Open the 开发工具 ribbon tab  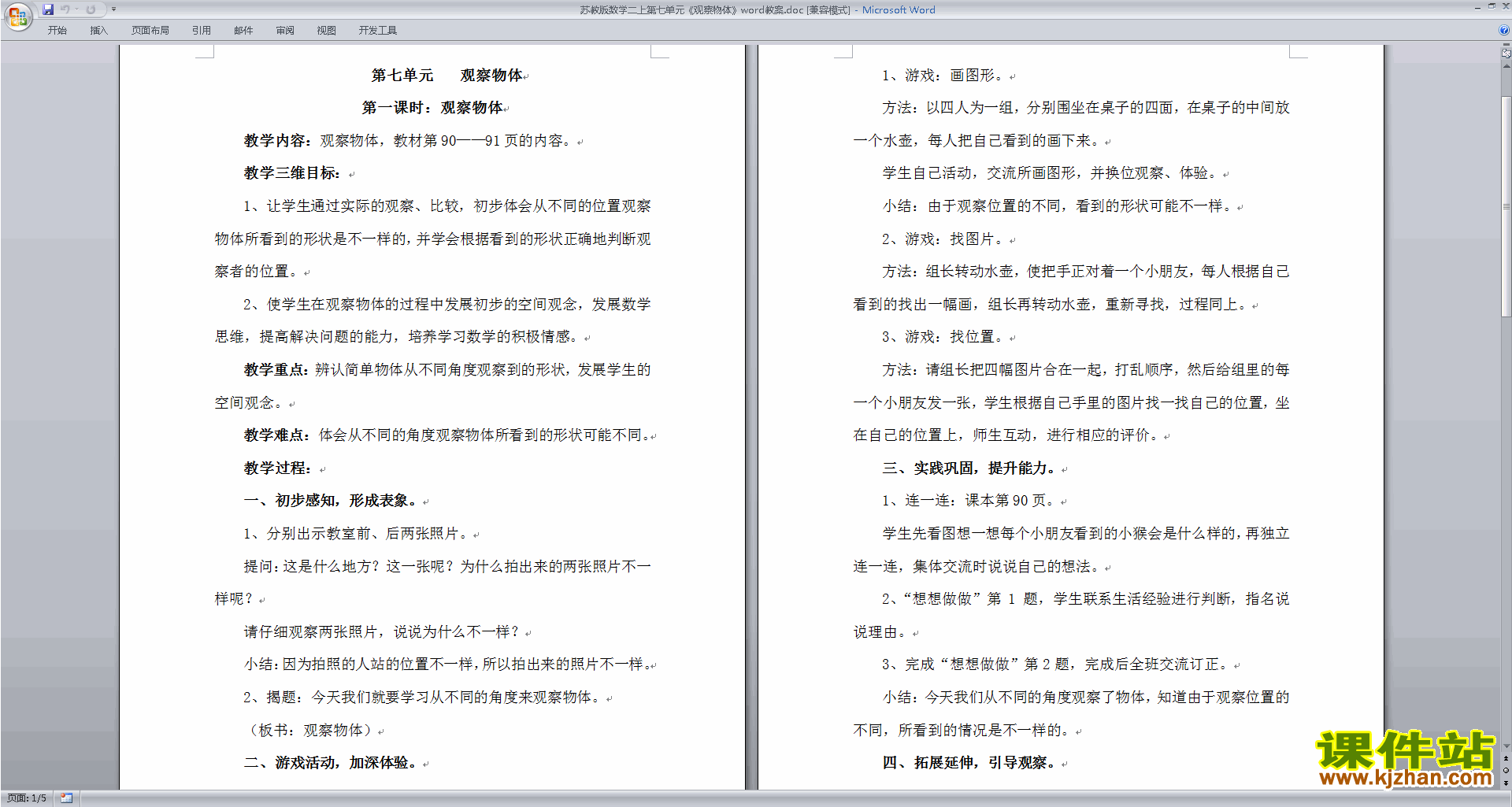378,31
